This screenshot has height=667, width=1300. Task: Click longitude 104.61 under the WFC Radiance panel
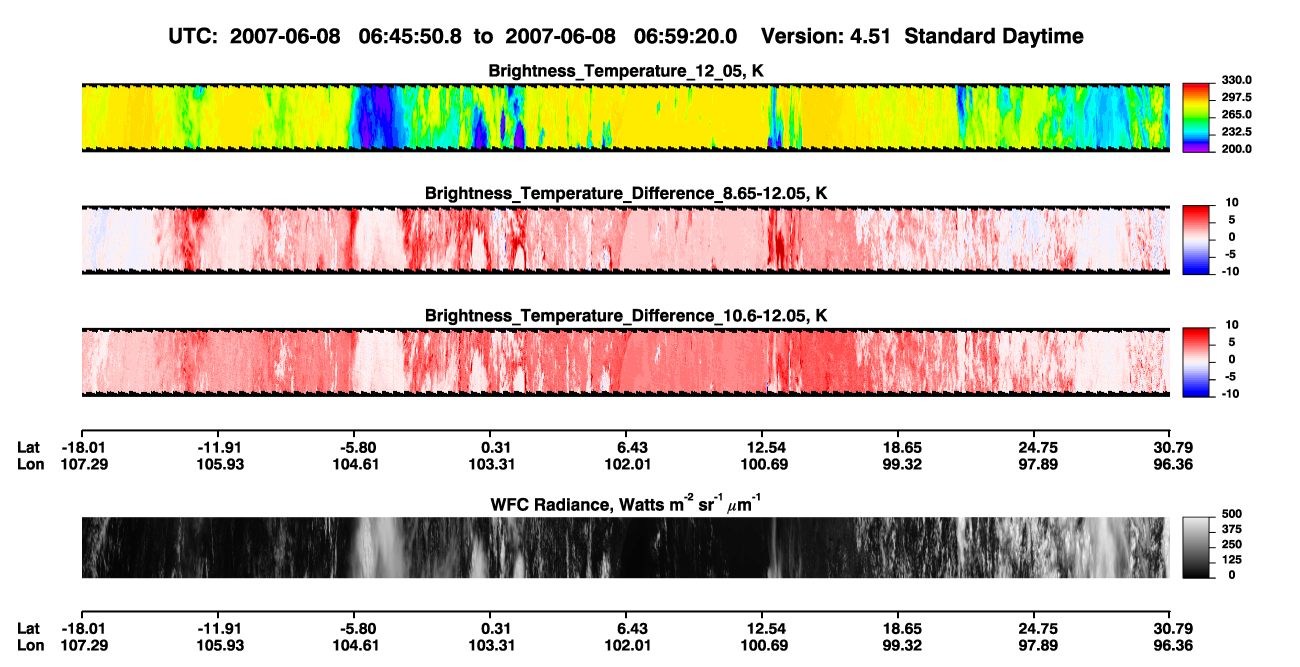(354, 646)
